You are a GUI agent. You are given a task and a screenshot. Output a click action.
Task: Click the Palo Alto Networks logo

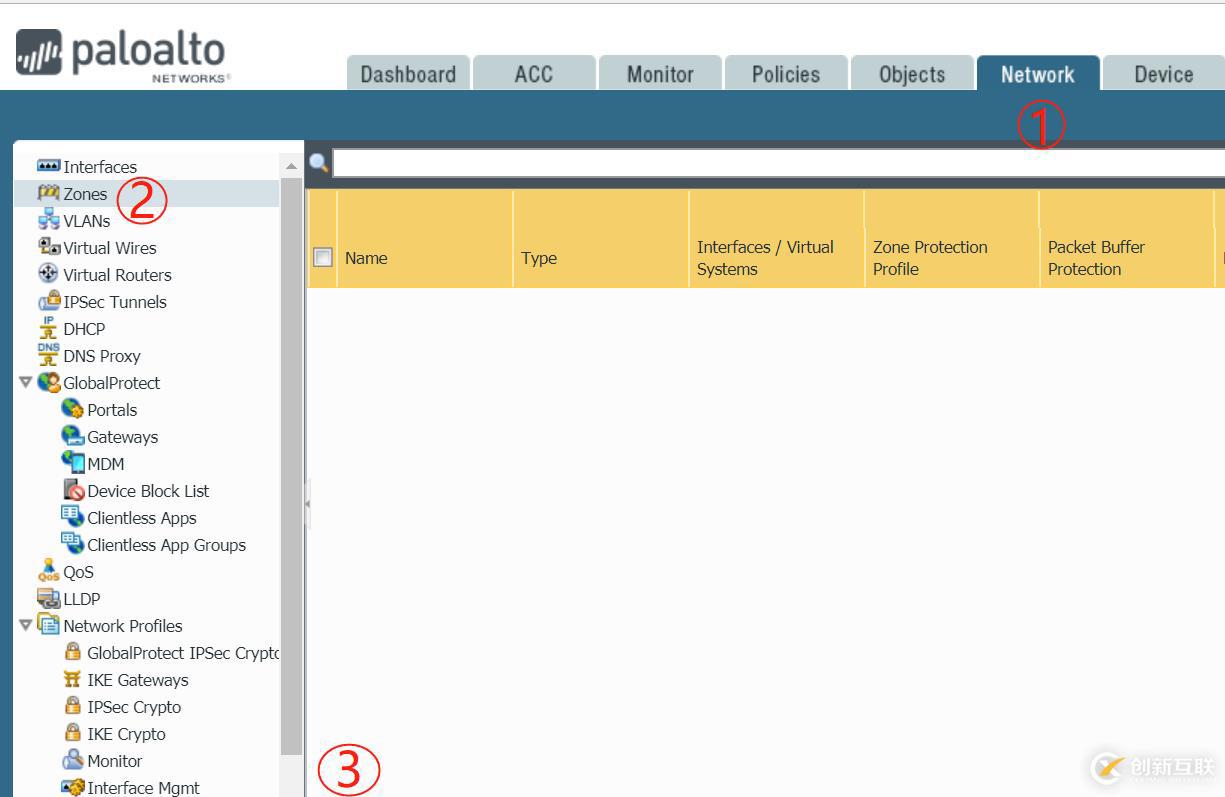[x=123, y=55]
